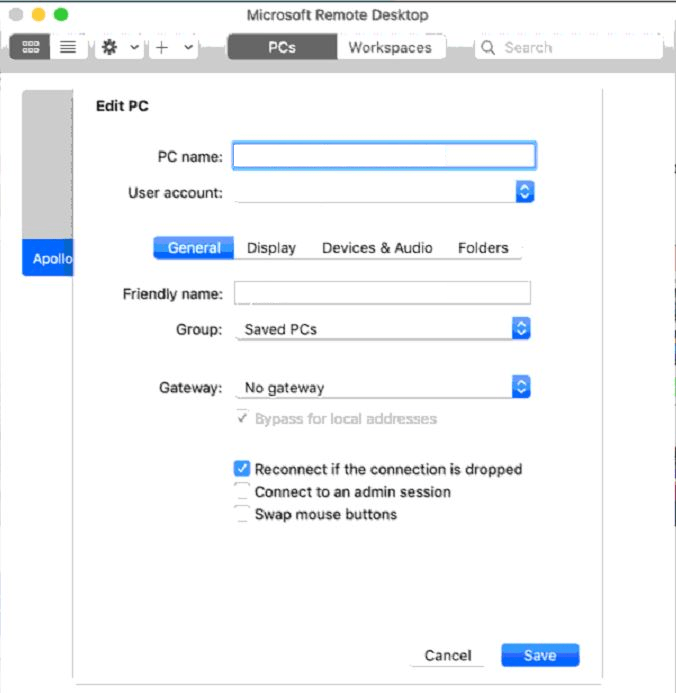Uncheck Reconnect if the connection is dropped
Screen dimensions: 676x693
pos(242,468)
